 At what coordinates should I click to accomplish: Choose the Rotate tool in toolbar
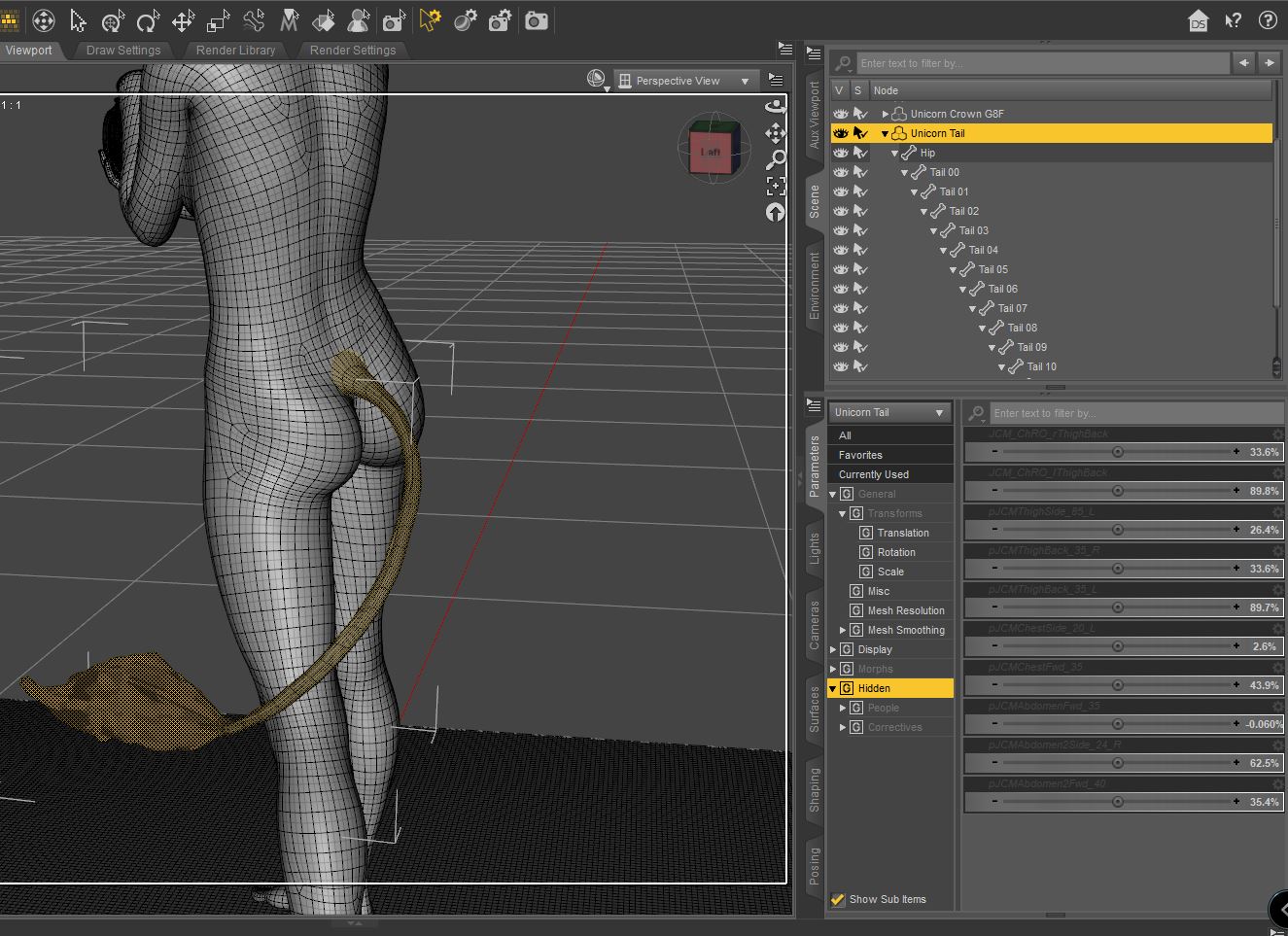click(149, 20)
